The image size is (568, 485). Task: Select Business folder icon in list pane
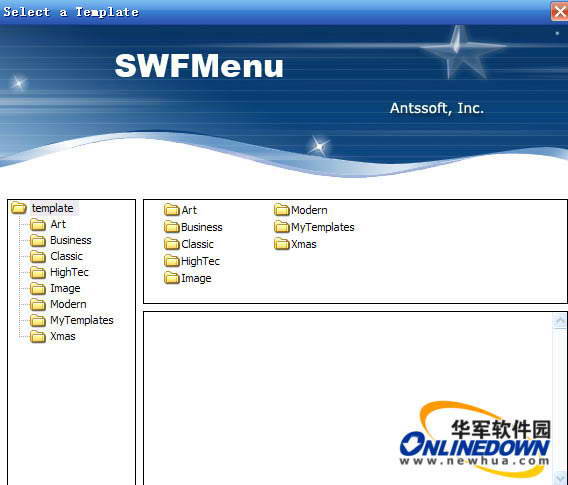172,227
